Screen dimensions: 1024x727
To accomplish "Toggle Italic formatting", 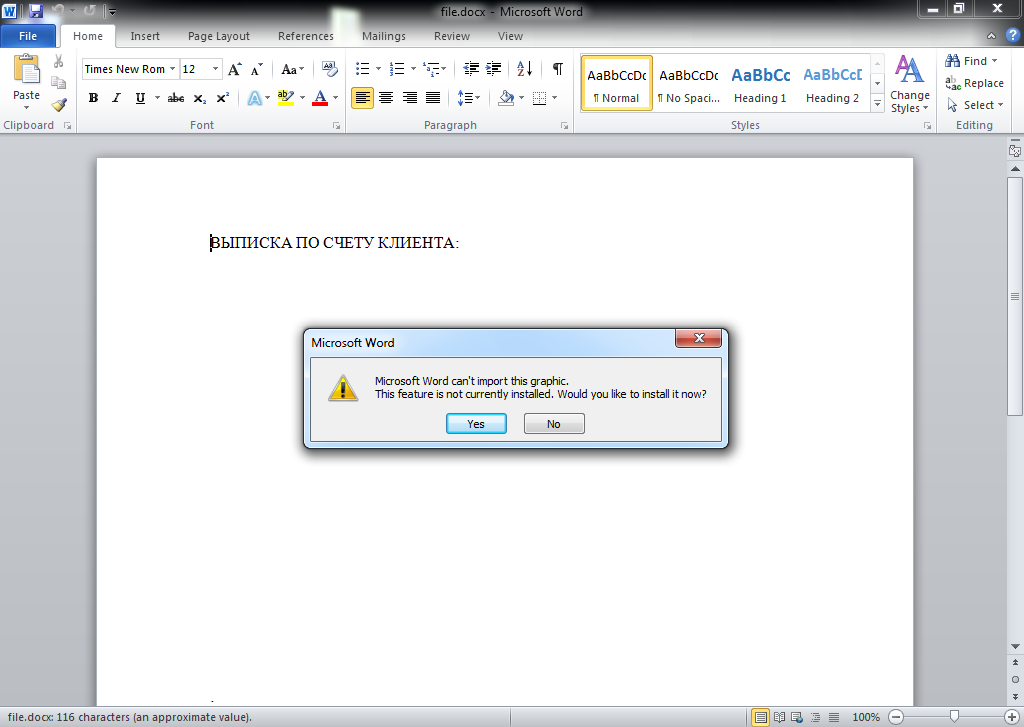I will click(x=116, y=98).
